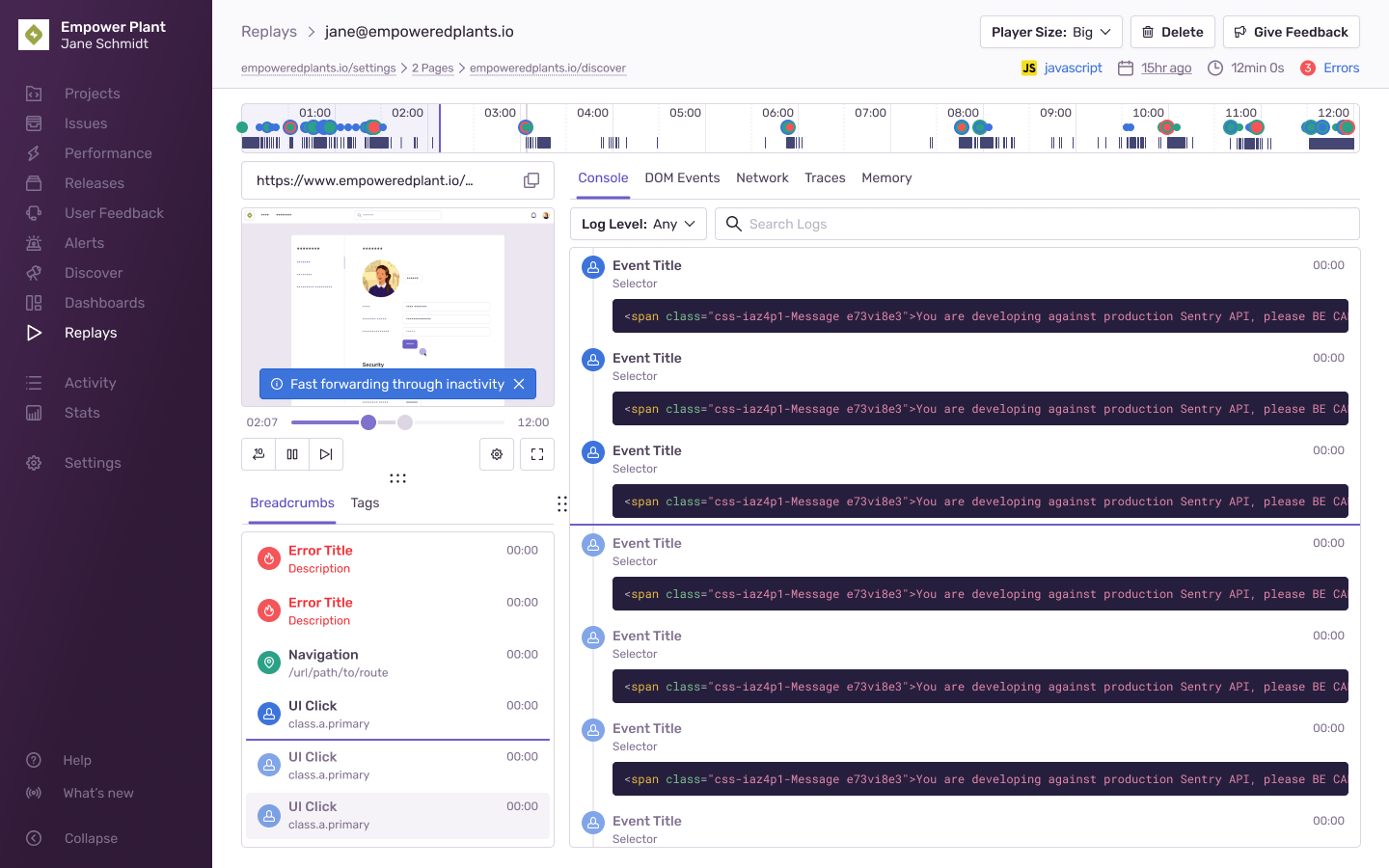Screen dimensions: 1389x868
Task: Open Activity in the sidebar
Action: point(90,383)
